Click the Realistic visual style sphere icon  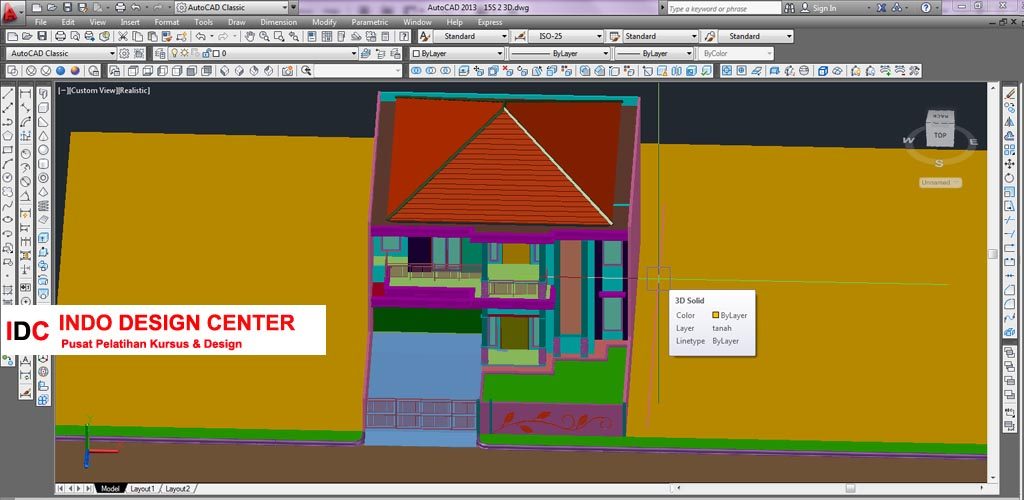click(60, 70)
